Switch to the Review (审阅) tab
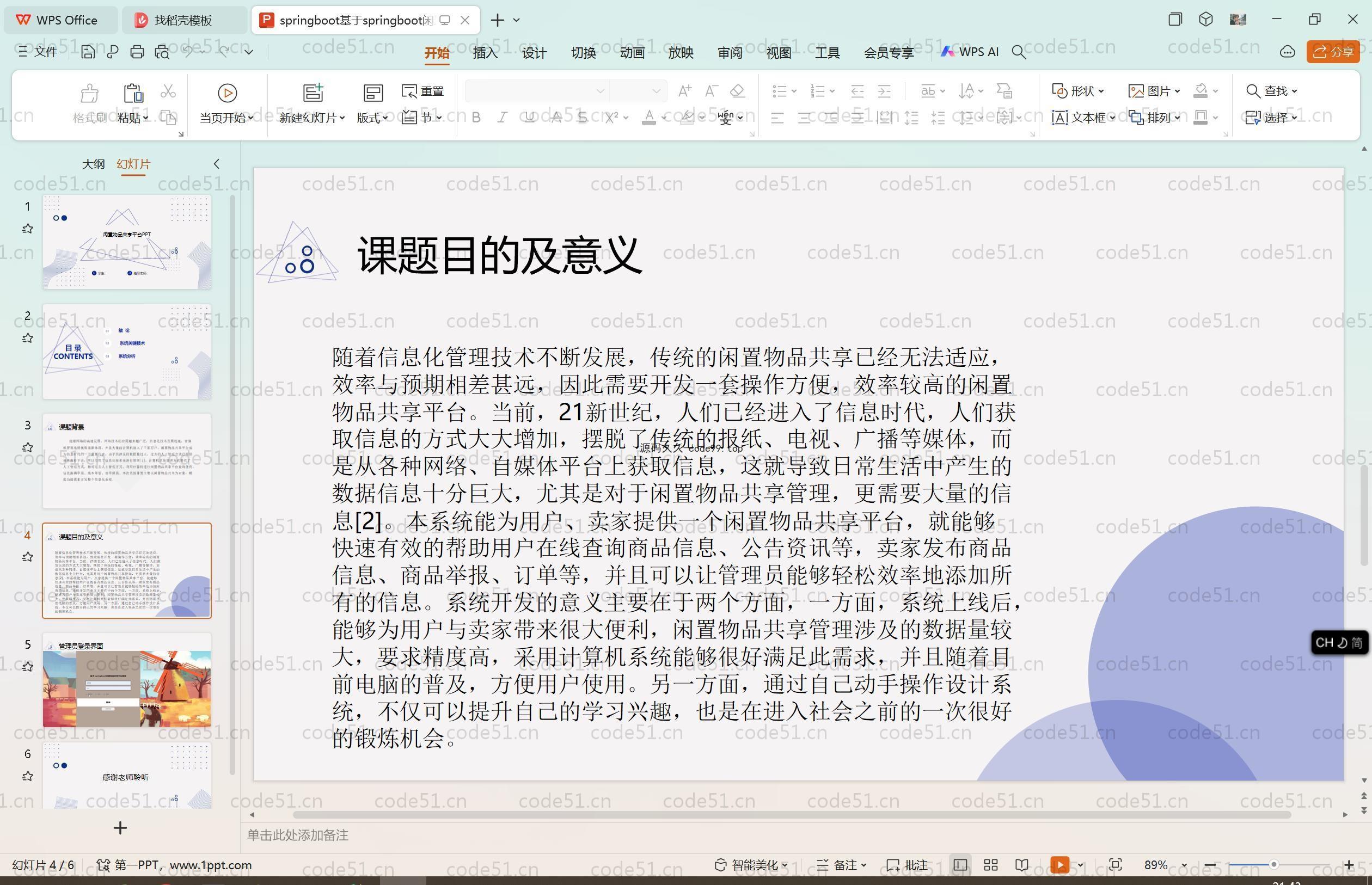 coord(730,53)
